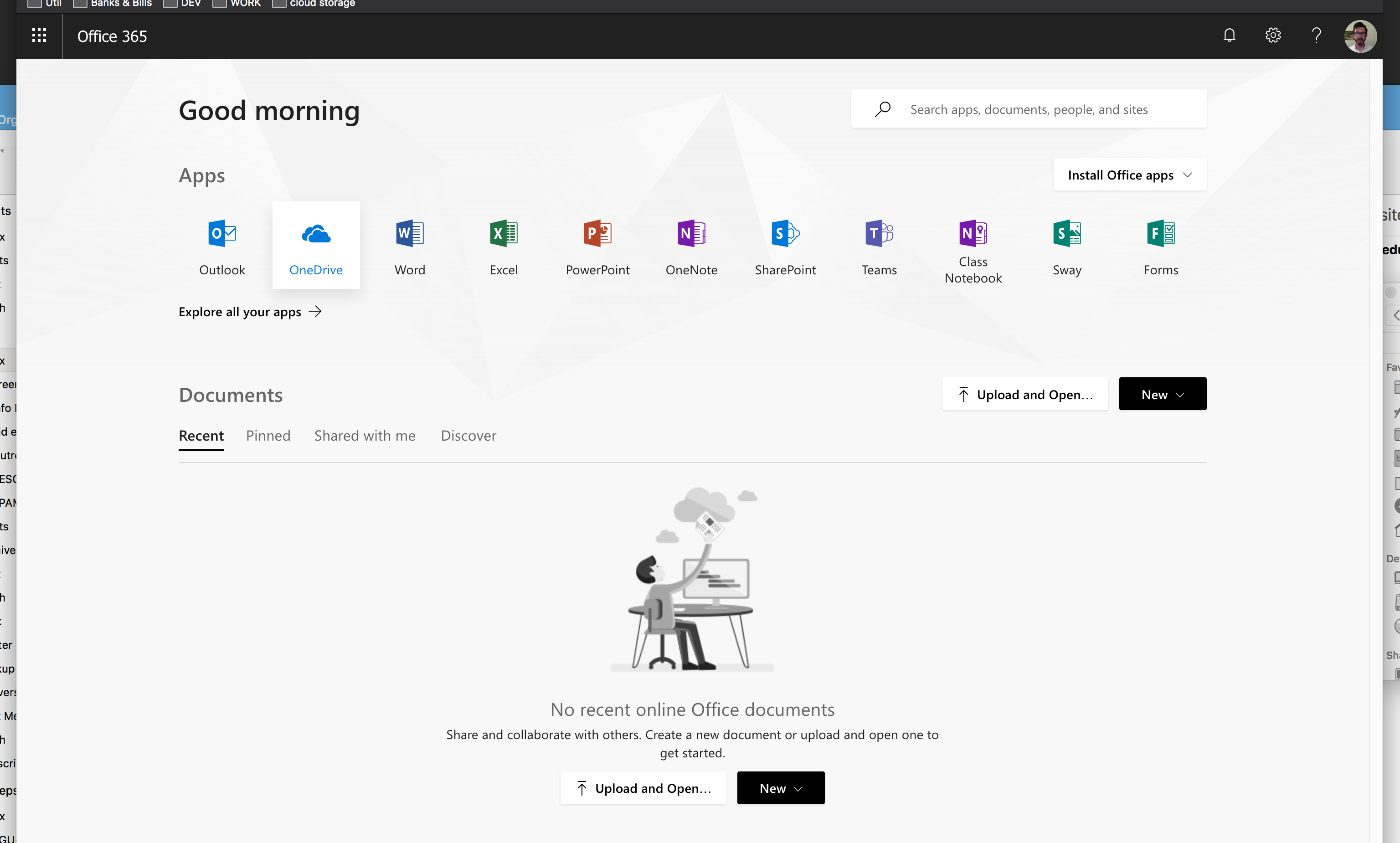Click Upload and Open near Documents heading
The image size is (1400, 843).
point(1024,394)
